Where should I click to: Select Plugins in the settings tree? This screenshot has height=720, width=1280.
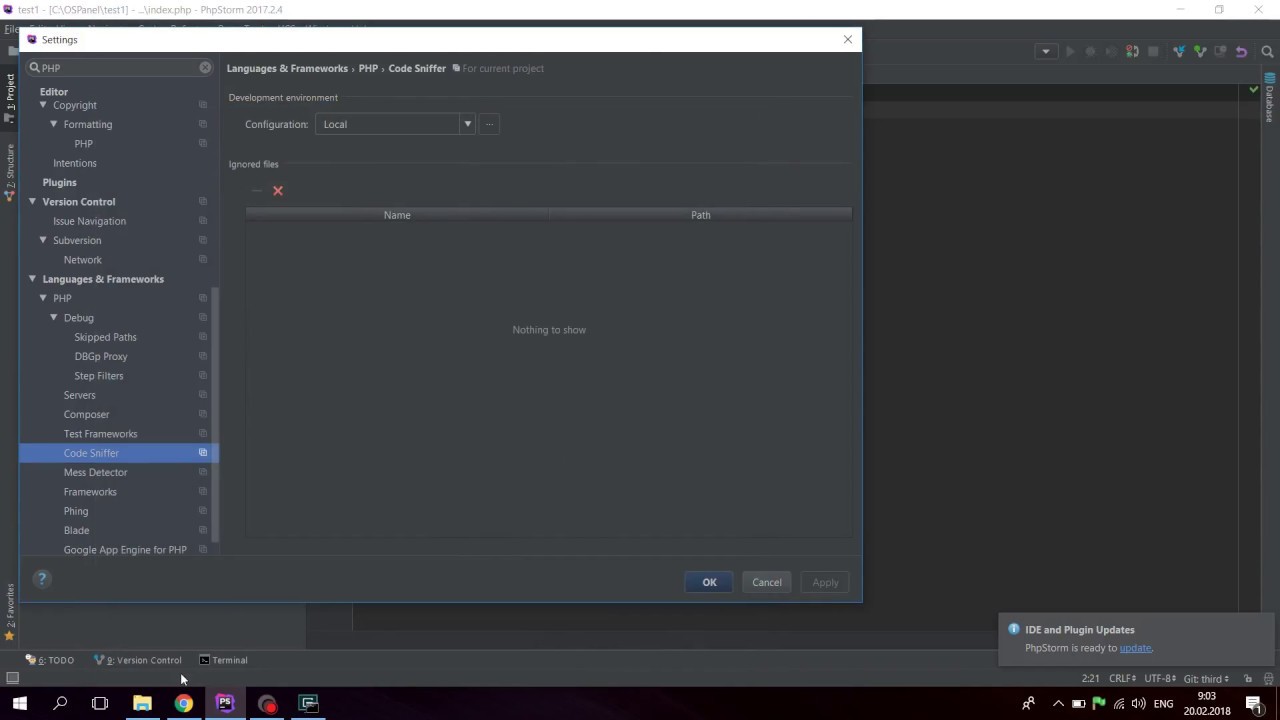point(59,182)
